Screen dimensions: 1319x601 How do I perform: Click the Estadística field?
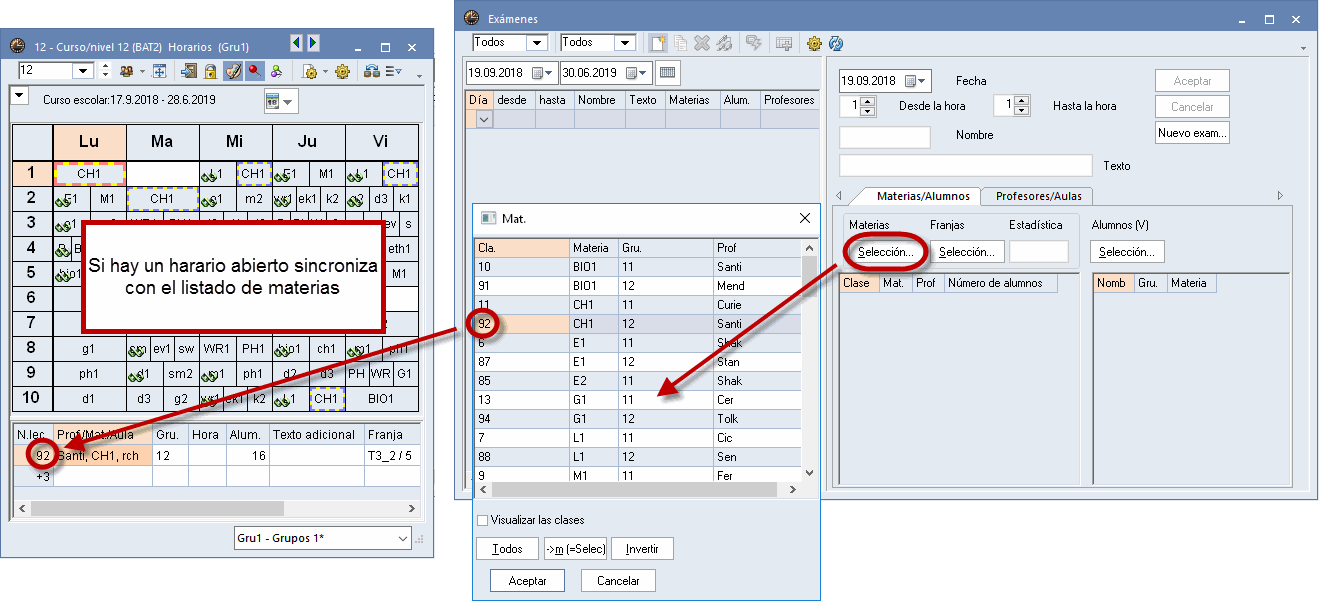[1039, 252]
